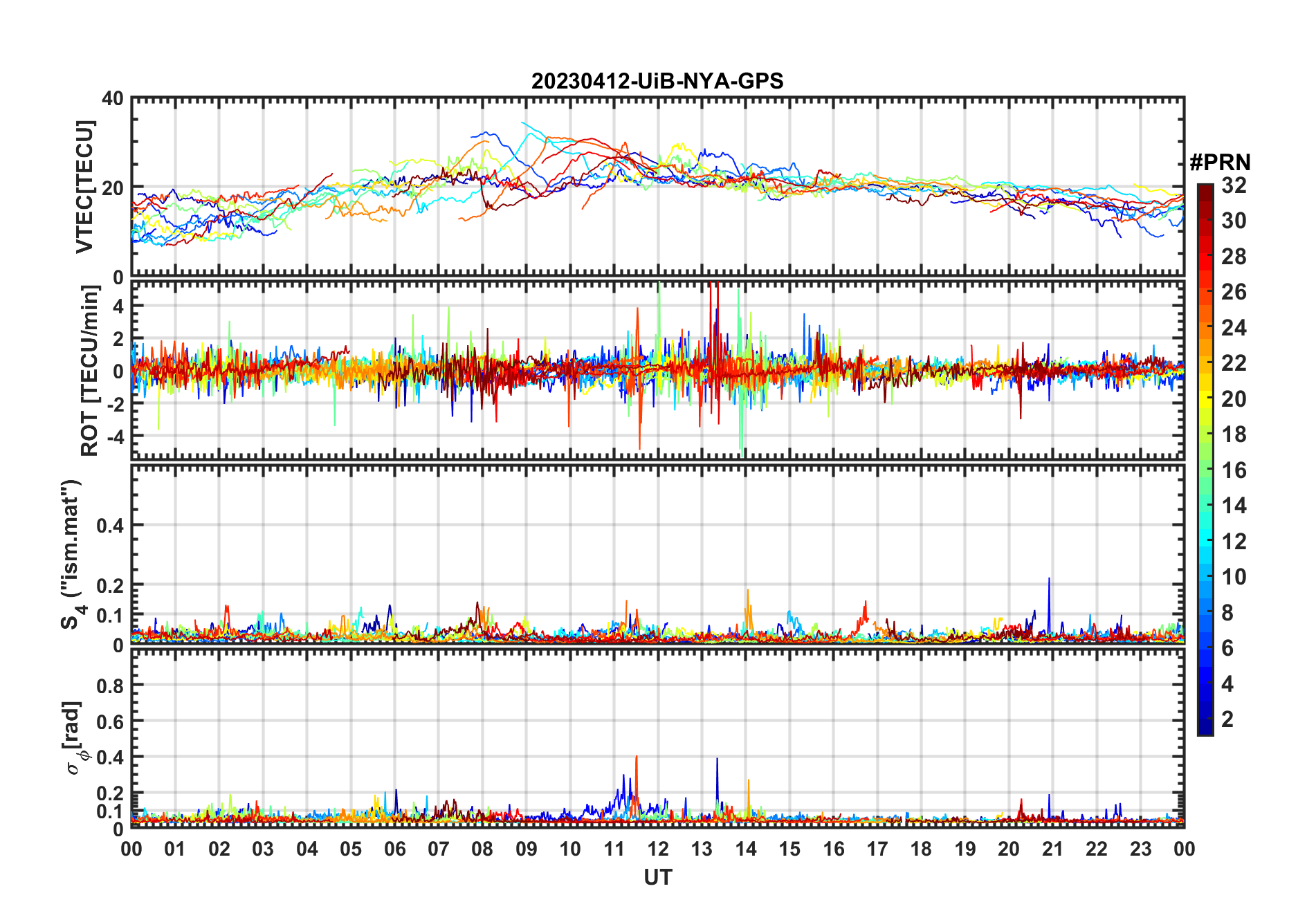Click colorbar tick label 22
The image size is (1316, 920).
click(x=1234, y=363)
